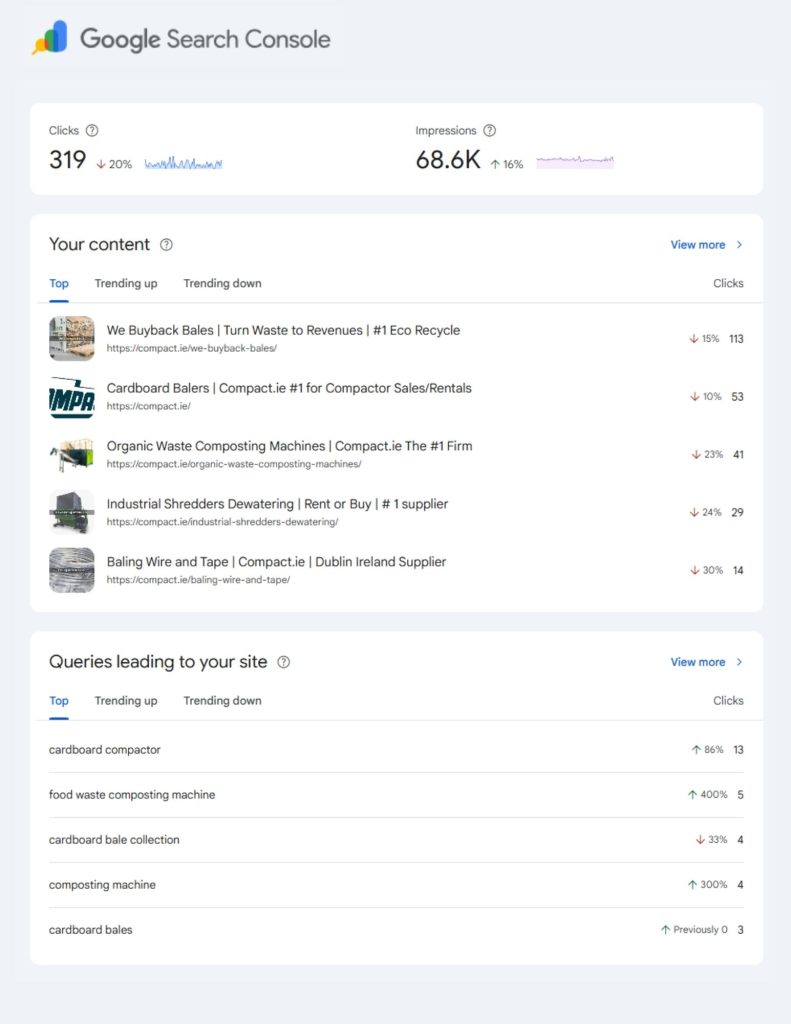Select Trending down tab in Your content
The height and width of the screenshot is (1024, 791).
tap(222, 283)
